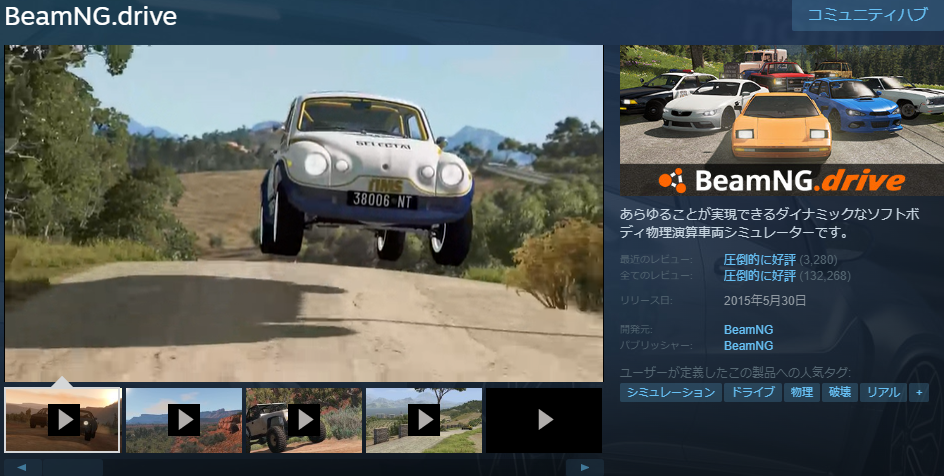The height and width of the screenshot is (476, 944).
Task: Click the game description text
Action: tap(770, 223)
